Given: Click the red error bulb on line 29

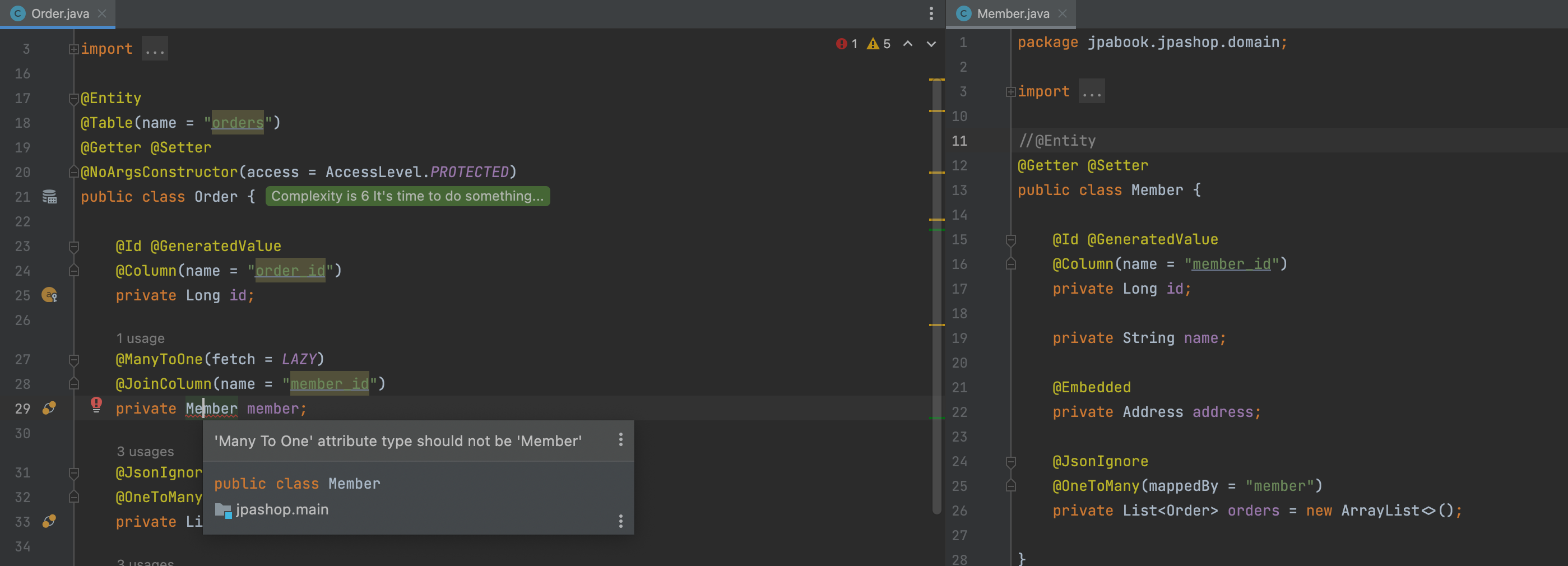Looking at the screenshot, I should click(x=96, y=404).
